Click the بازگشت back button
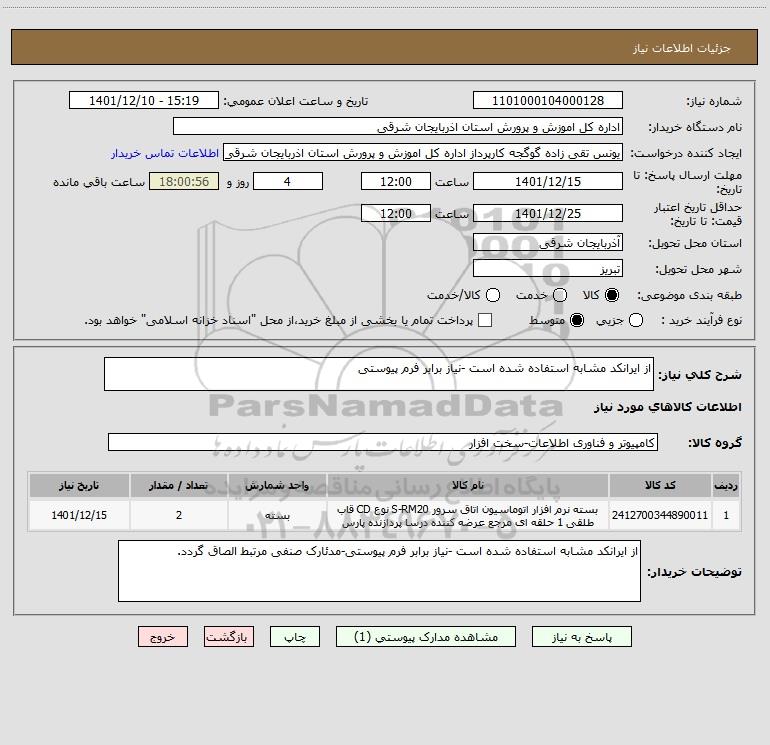Viewport: 770px width, 745px height. pyautogui.click(x=229, y=637)
